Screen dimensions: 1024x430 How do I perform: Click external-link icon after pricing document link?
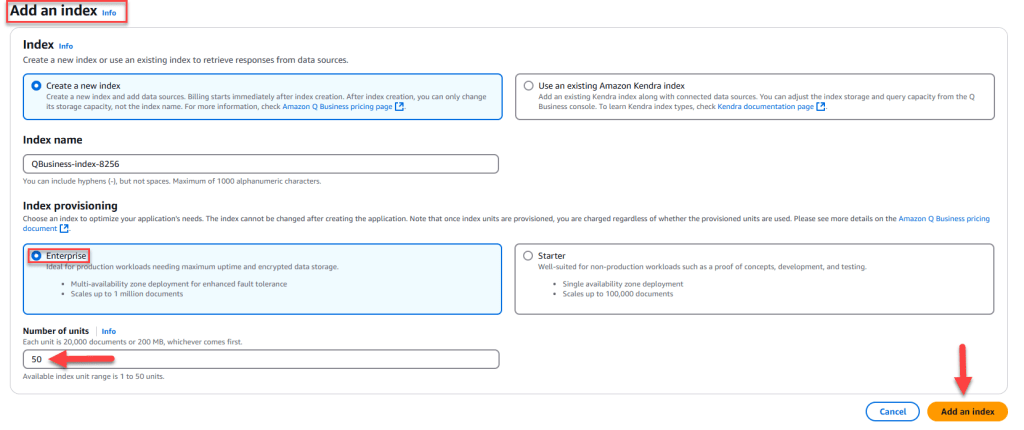[x=63, y=229]
